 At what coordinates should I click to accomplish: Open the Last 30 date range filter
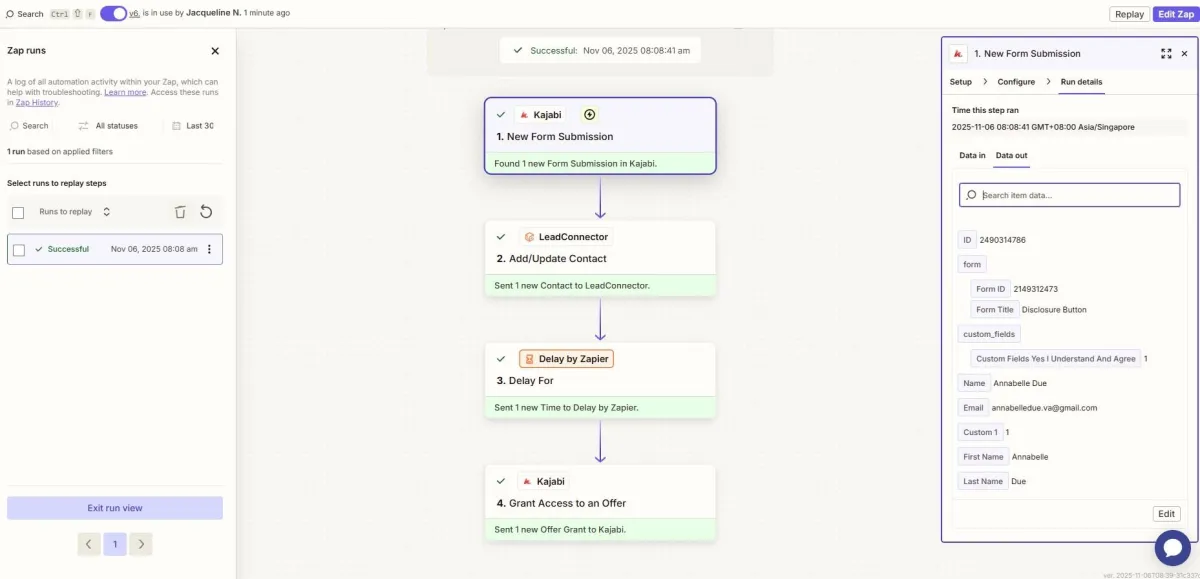tap(193, 126)
